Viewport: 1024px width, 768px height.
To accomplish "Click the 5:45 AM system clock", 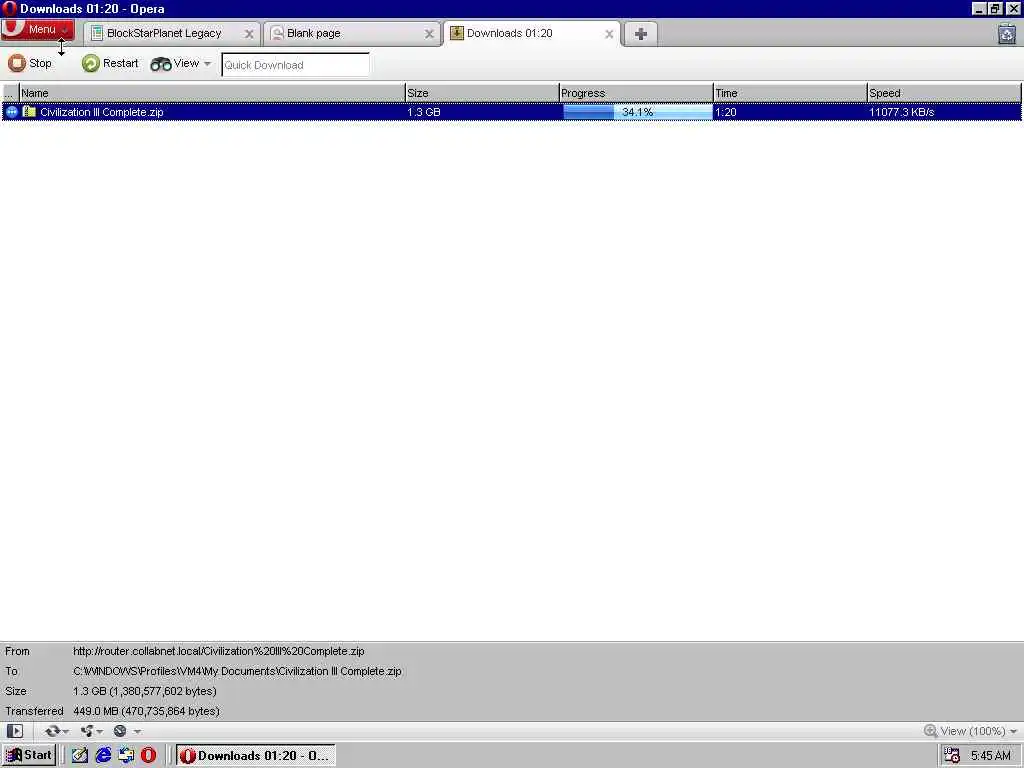I will coord(991,756).
